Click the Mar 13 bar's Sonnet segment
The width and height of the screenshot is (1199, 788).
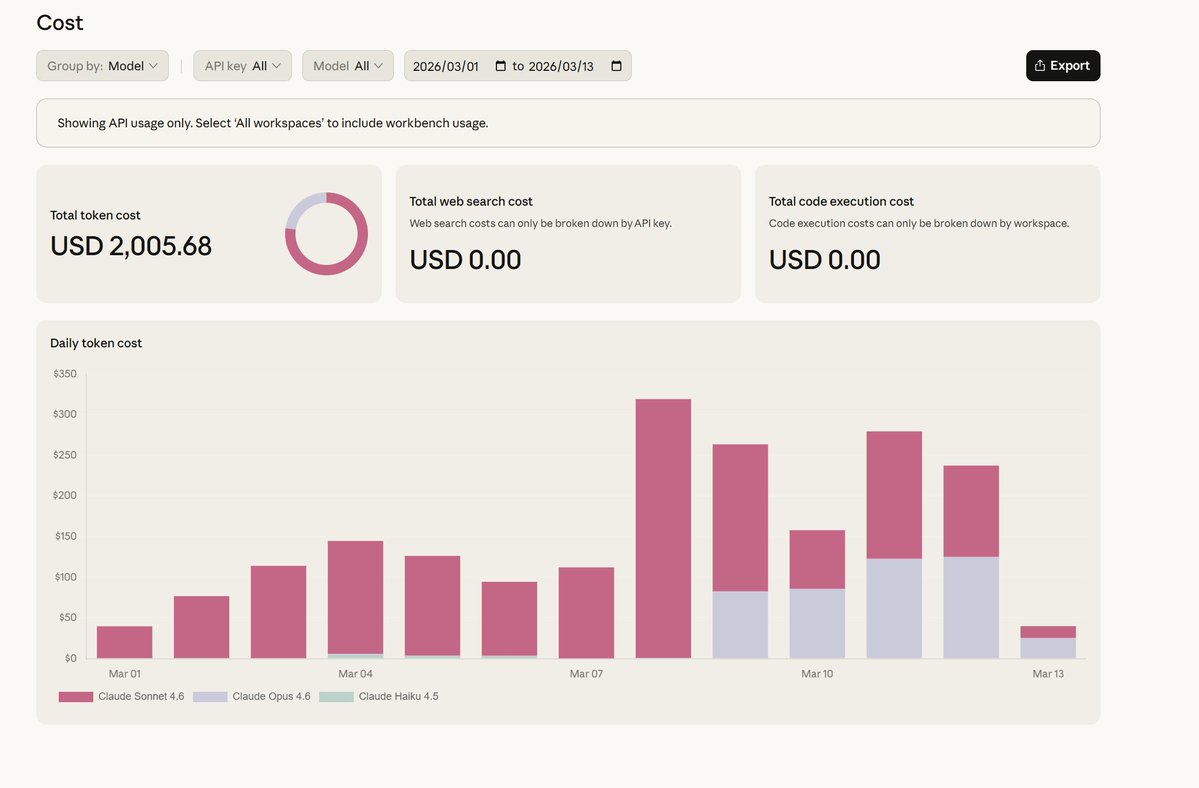click(1048, 632)
